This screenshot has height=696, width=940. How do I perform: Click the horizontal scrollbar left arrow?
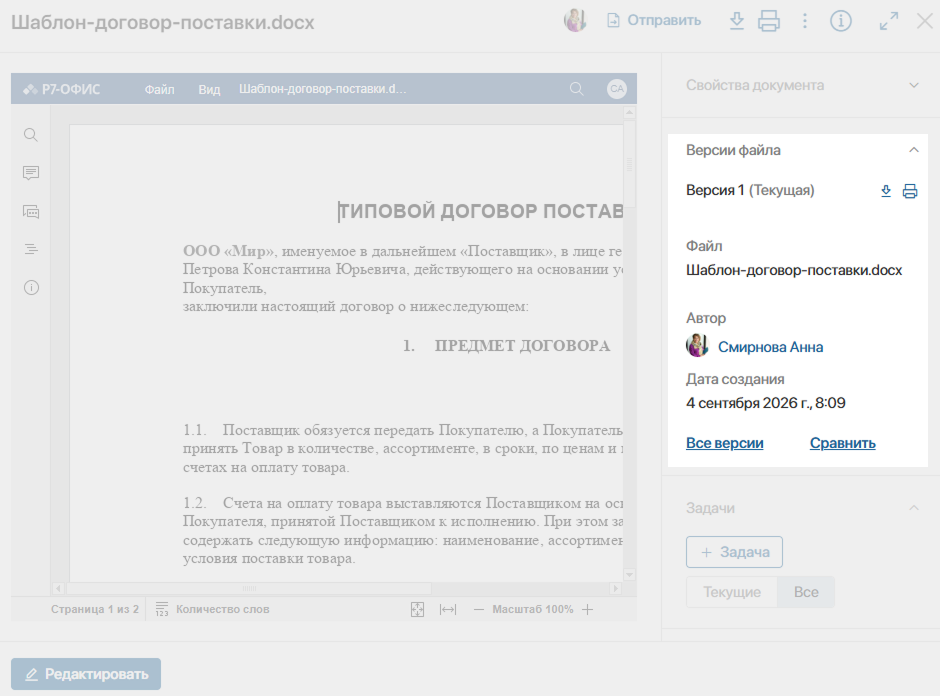[58, 589]
